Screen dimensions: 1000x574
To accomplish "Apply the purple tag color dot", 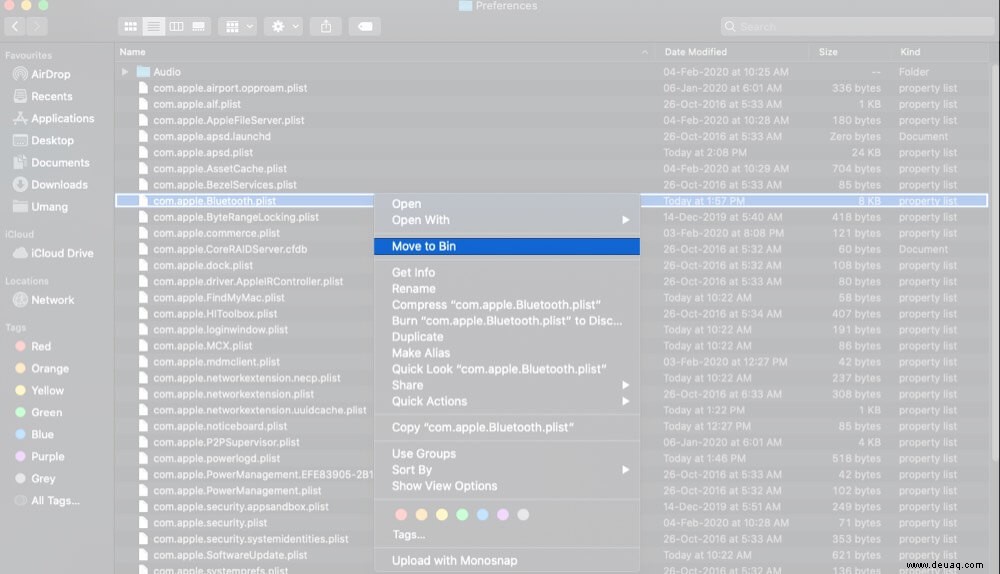I will click(503, 515).
